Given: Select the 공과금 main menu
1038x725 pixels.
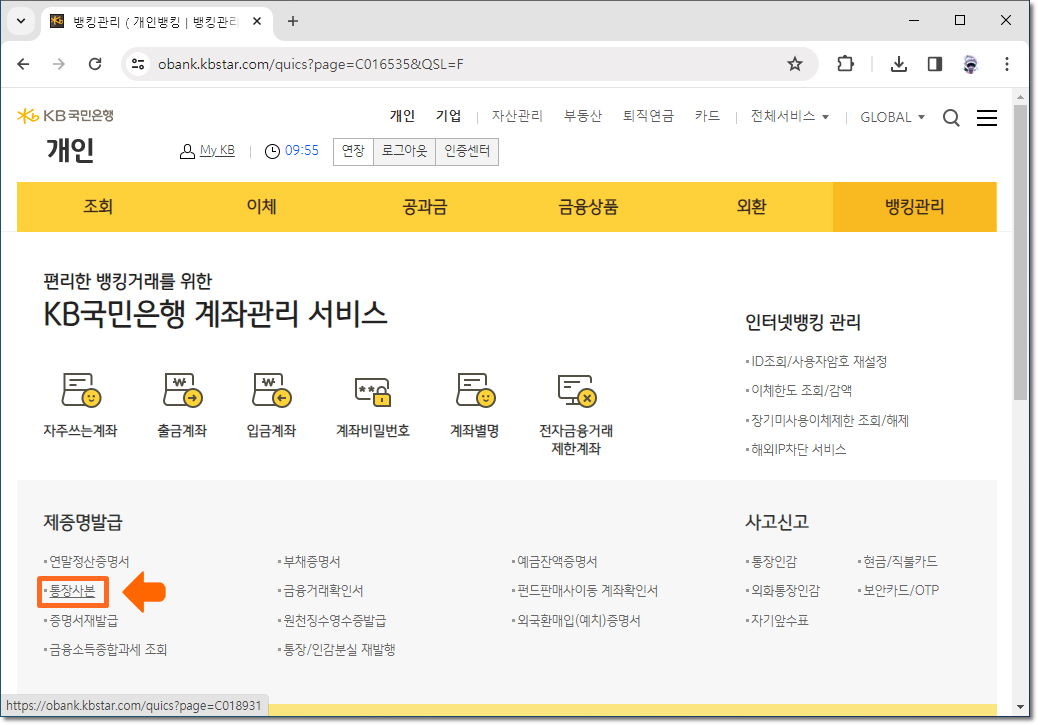Looking at the screenshot, I should click(425, 207).
